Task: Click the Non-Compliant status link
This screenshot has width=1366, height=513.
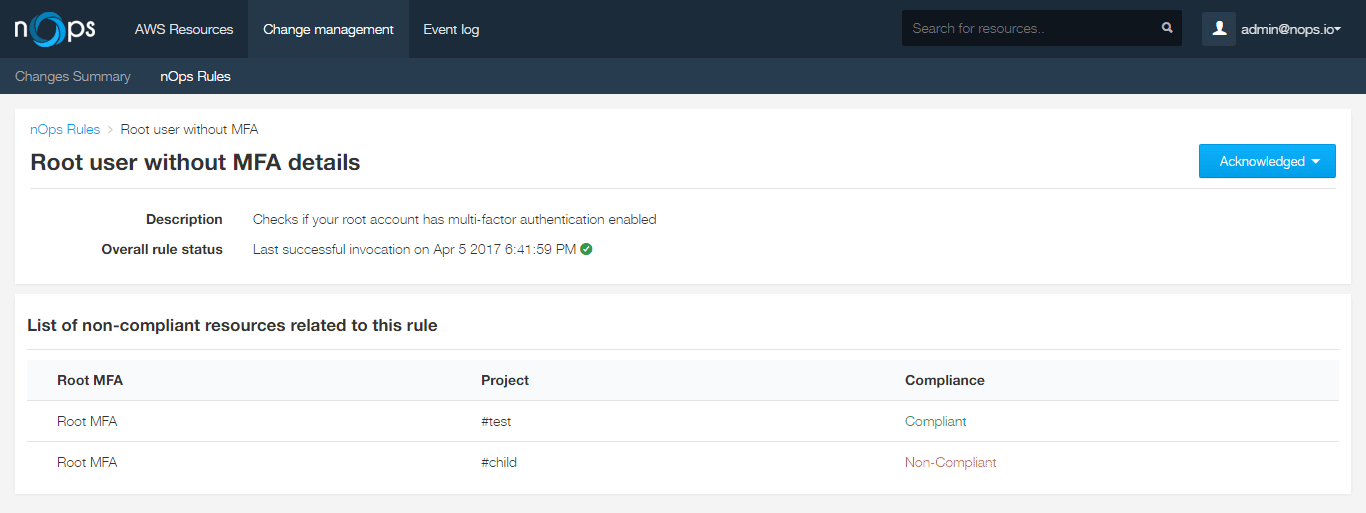Action: tap(951, 462)
